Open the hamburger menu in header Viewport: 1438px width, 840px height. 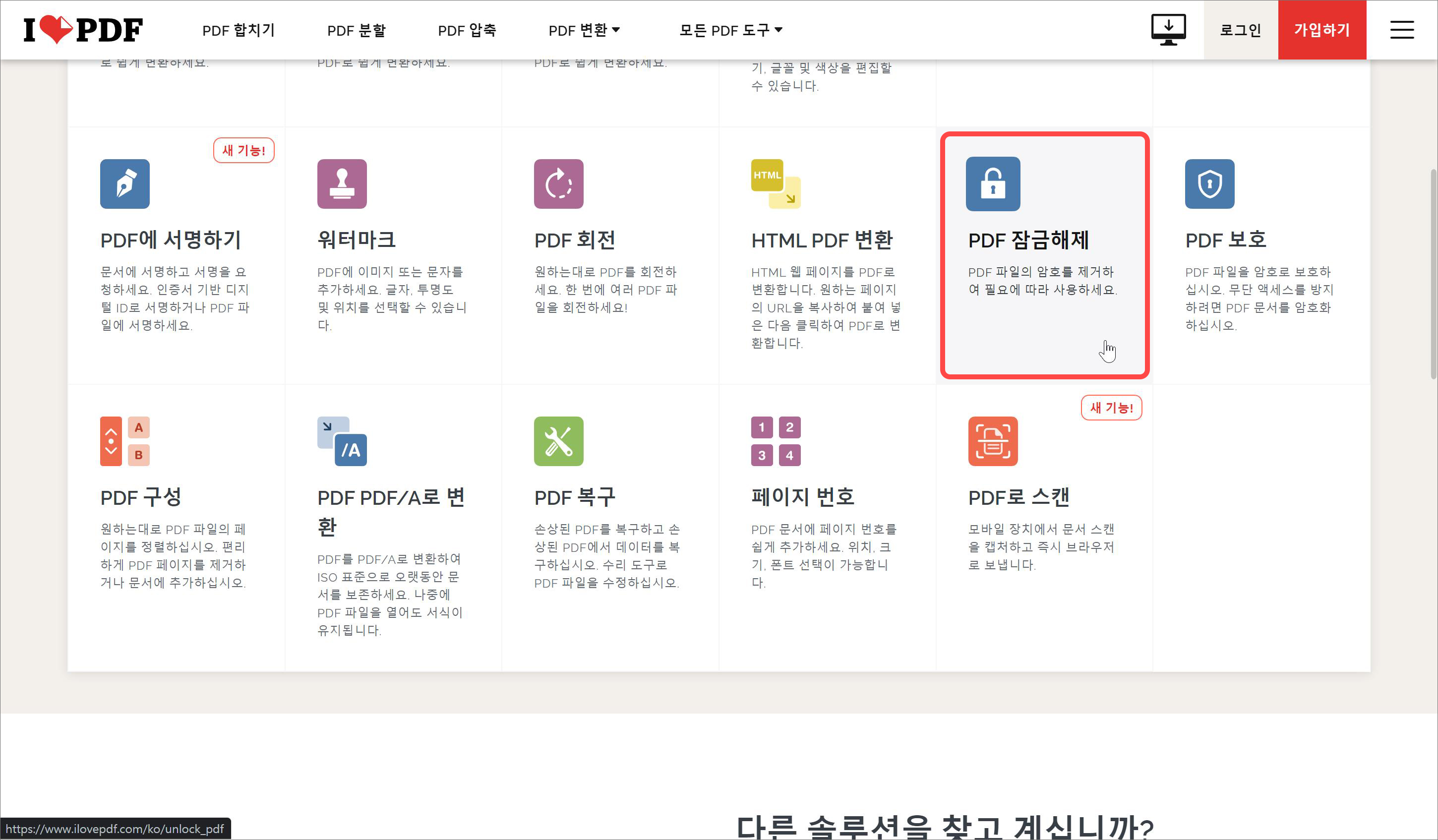coord(1401,30)
